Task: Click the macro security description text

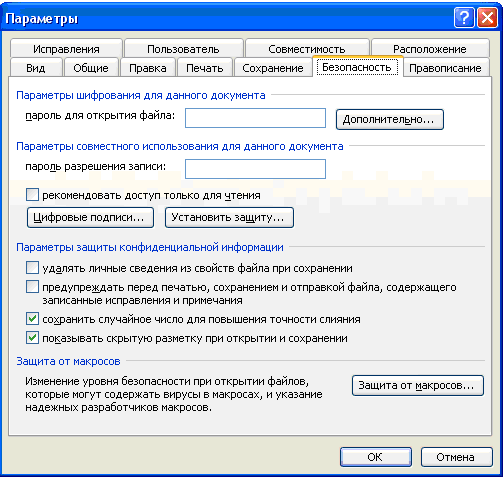Action: 174,394
